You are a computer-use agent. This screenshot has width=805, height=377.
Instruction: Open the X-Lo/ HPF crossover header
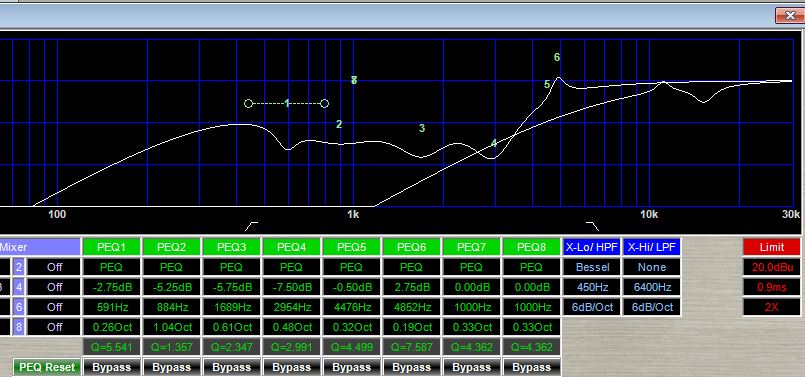(591, 247)
